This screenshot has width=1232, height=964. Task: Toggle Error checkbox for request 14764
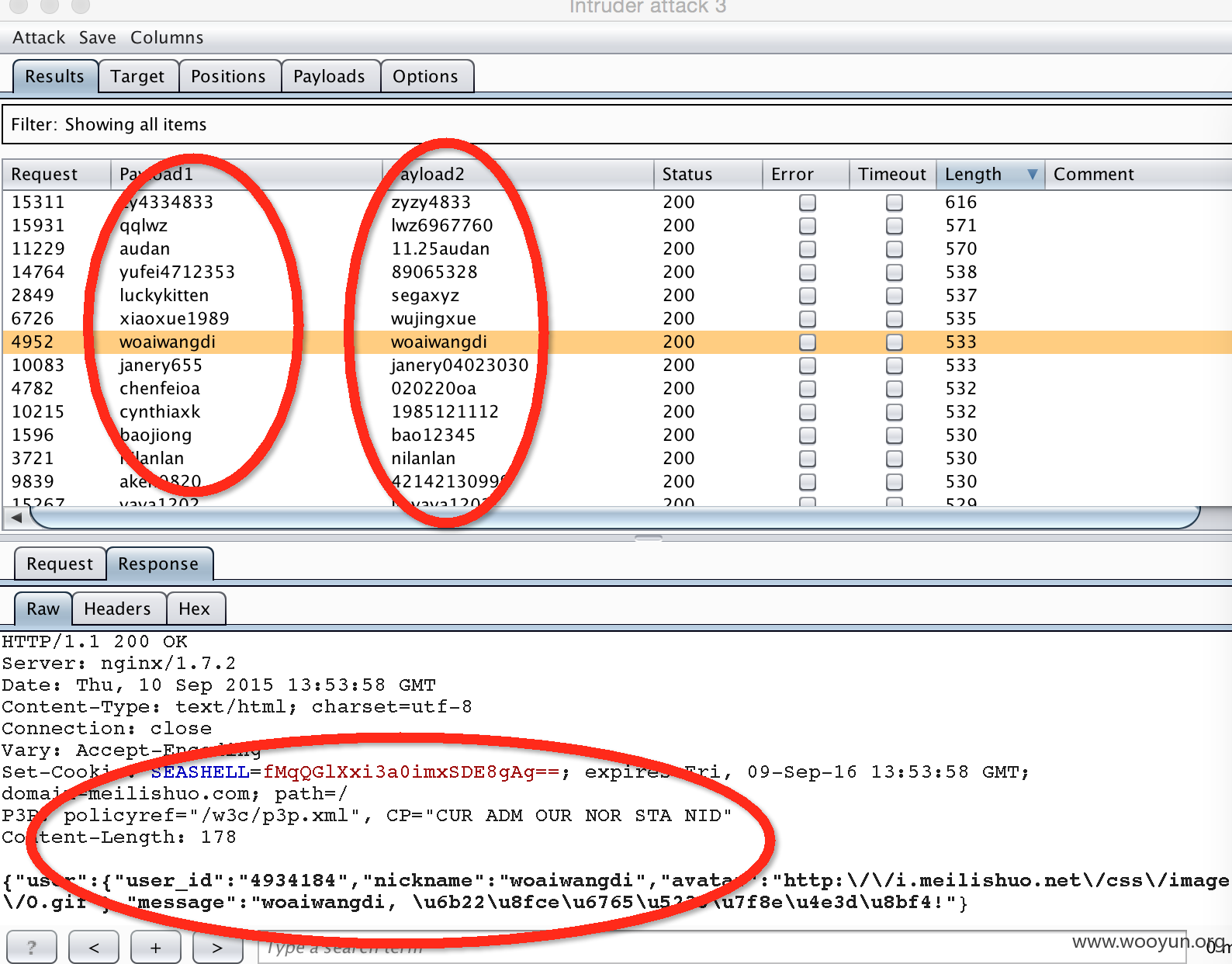(x=808, y=272)
